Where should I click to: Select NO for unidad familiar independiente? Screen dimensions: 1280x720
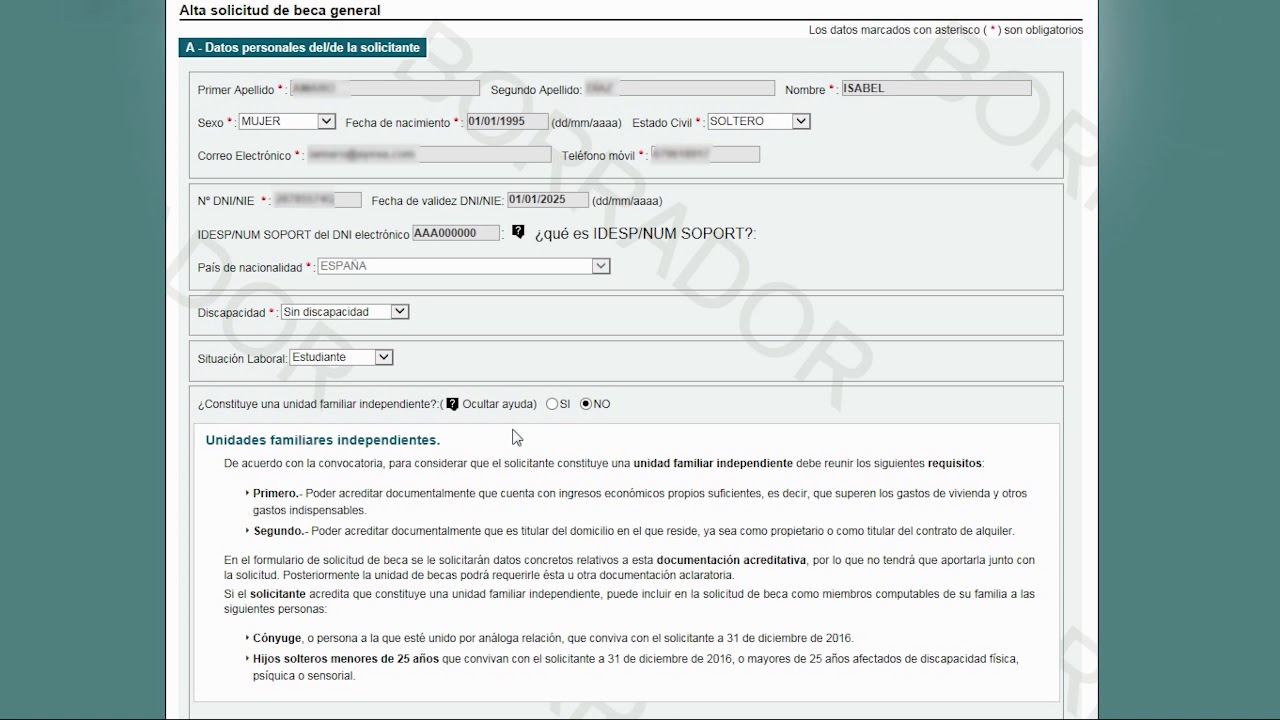[586, 404]
